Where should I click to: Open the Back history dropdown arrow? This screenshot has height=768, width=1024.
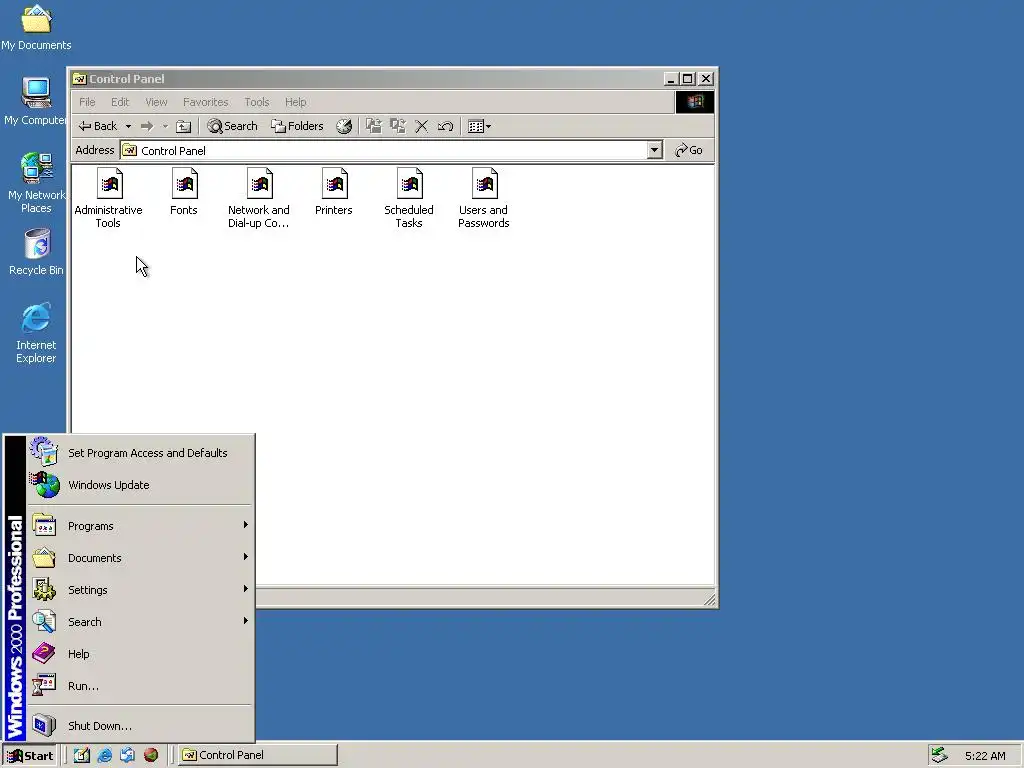coord(129,126)
